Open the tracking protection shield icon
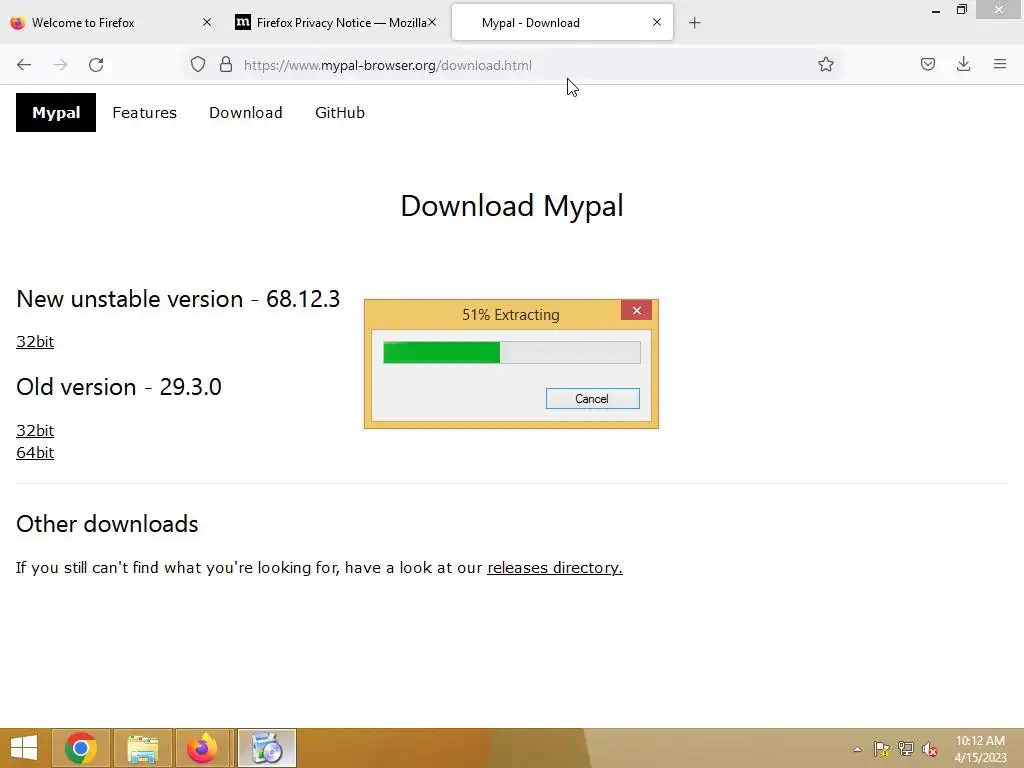Image resolution: width=1024 pixels, height=768 pixels. 198,64
